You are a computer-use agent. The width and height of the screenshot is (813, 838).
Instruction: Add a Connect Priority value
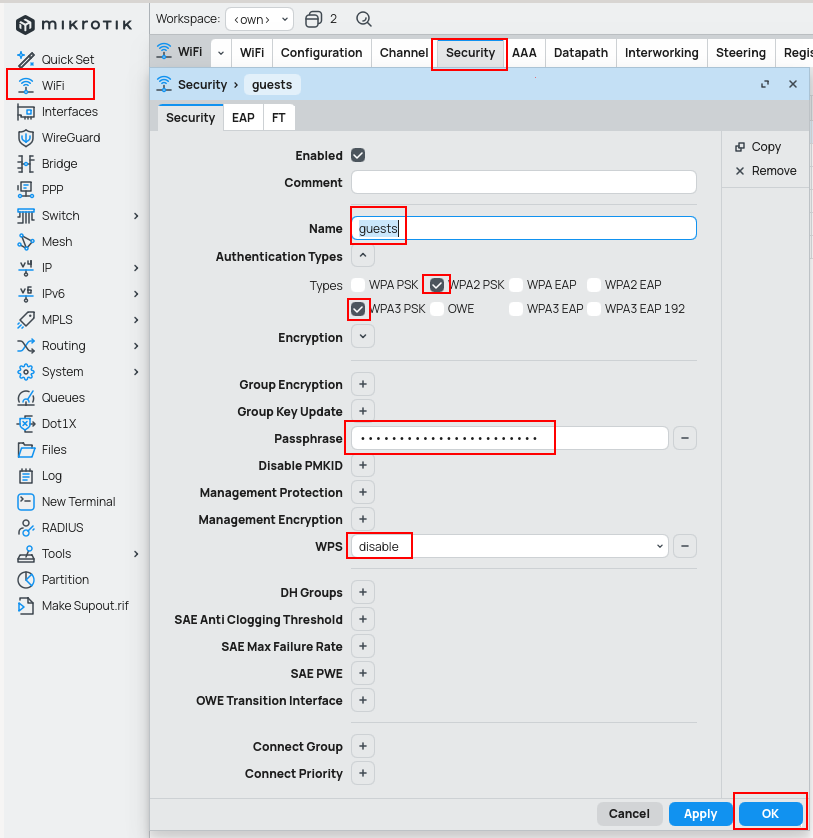[x=363, y=773]
